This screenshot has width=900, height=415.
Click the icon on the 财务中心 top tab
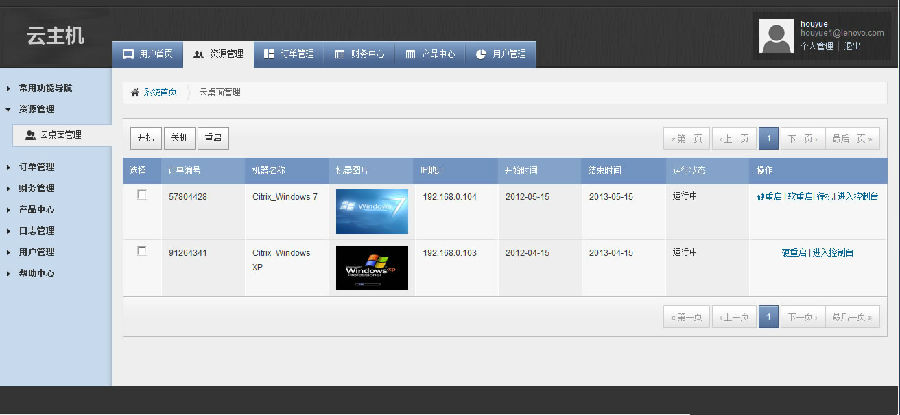coord(340,54)
